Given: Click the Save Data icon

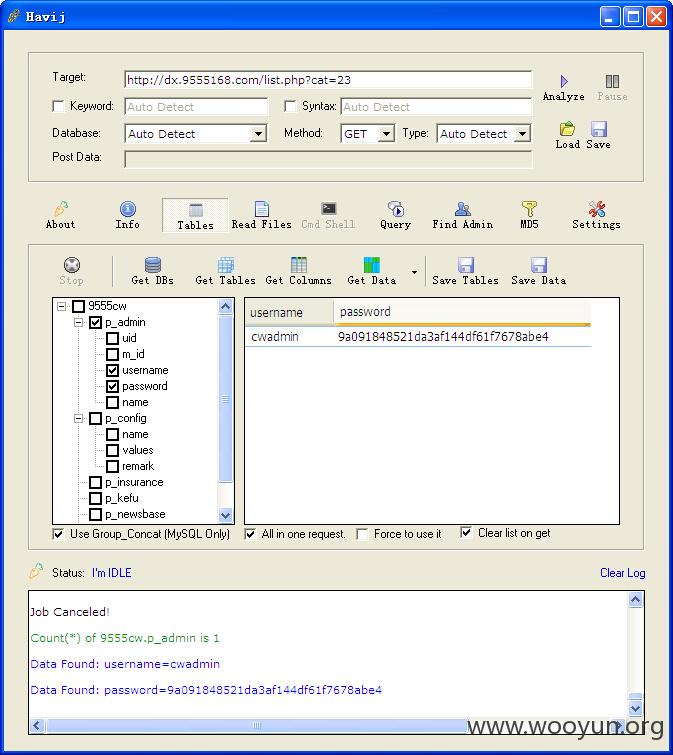Looking at the screenshot, I should [539, 264].
